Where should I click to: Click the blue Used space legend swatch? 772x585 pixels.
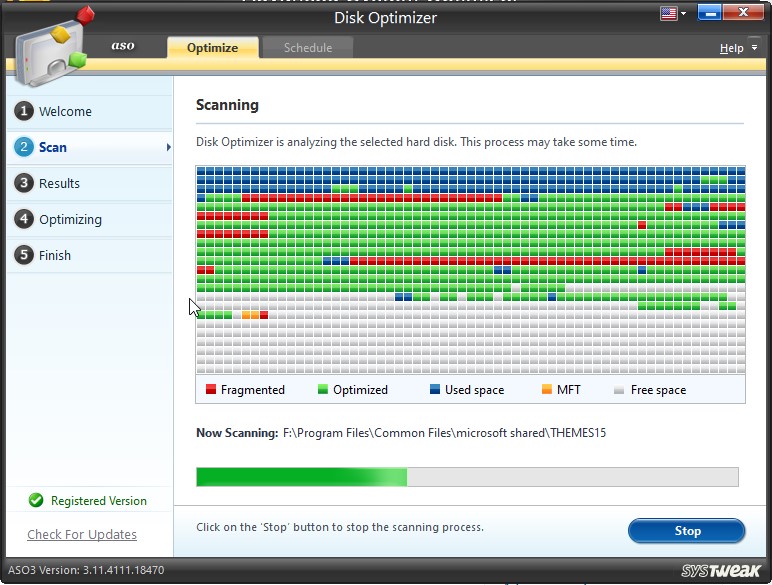coord(435,390)
